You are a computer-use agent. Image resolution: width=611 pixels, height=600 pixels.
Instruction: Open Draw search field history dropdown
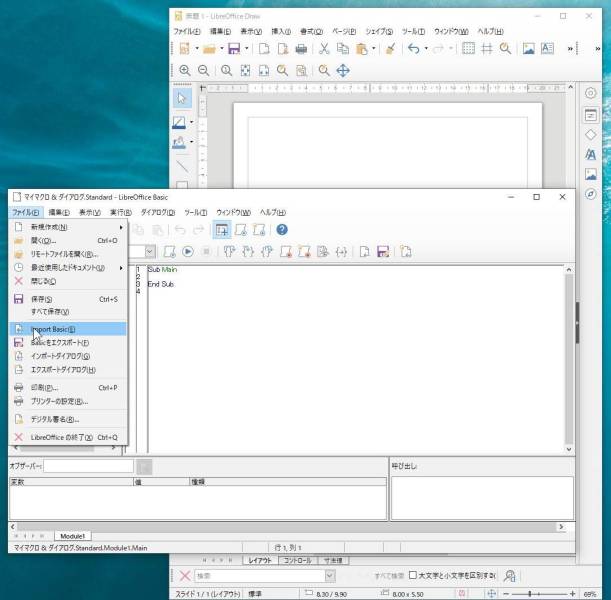330,576
